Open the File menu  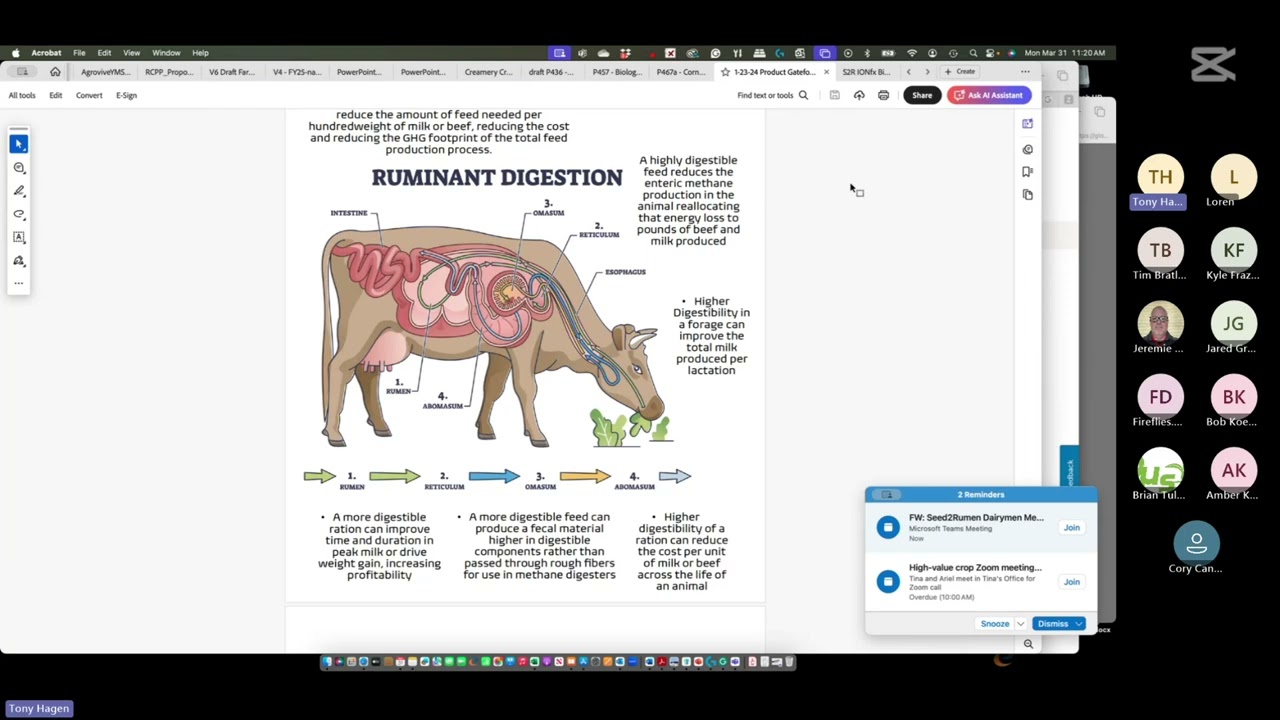[79, 53]
